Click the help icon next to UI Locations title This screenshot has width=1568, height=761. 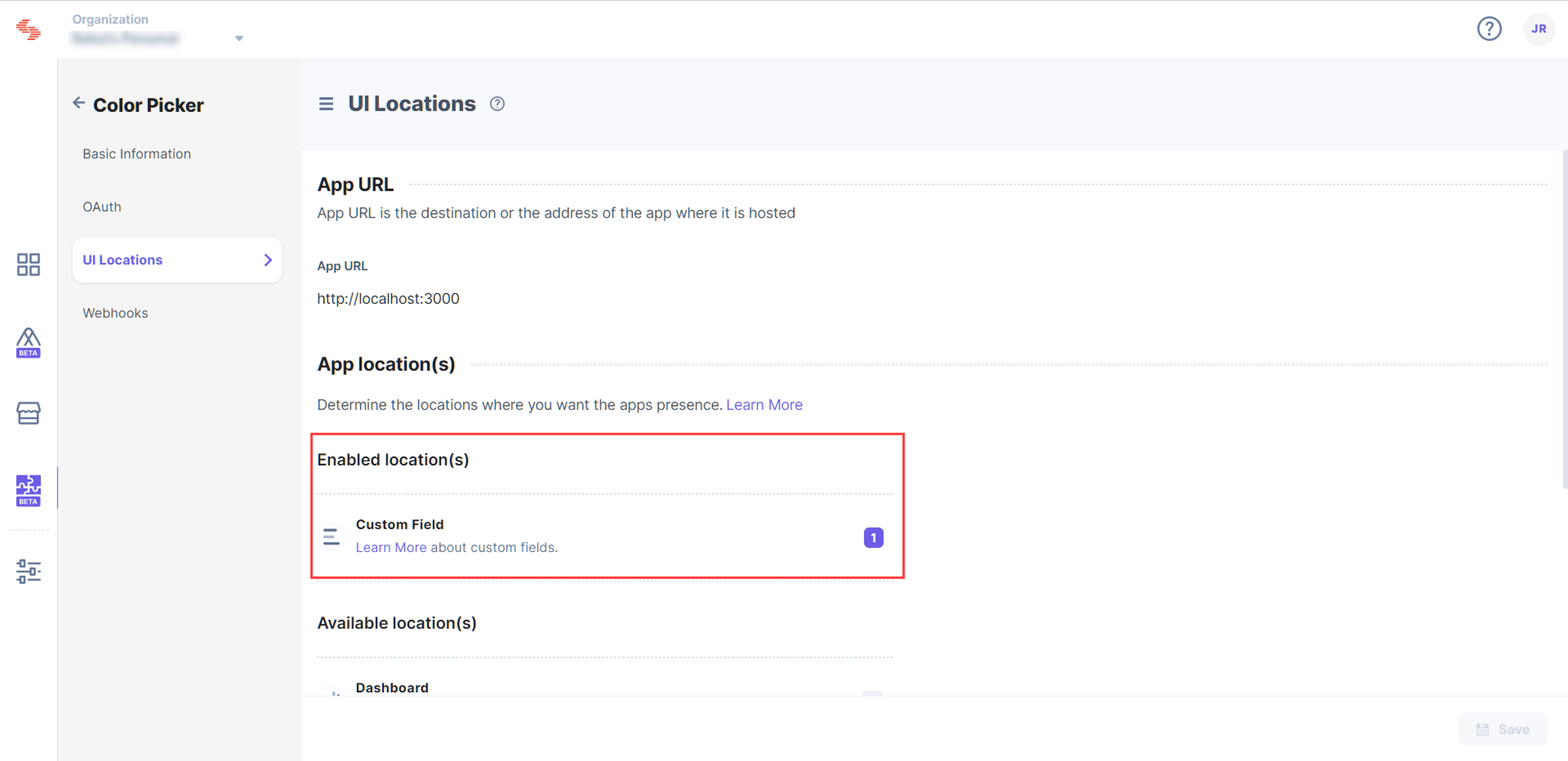pos(497,104)
